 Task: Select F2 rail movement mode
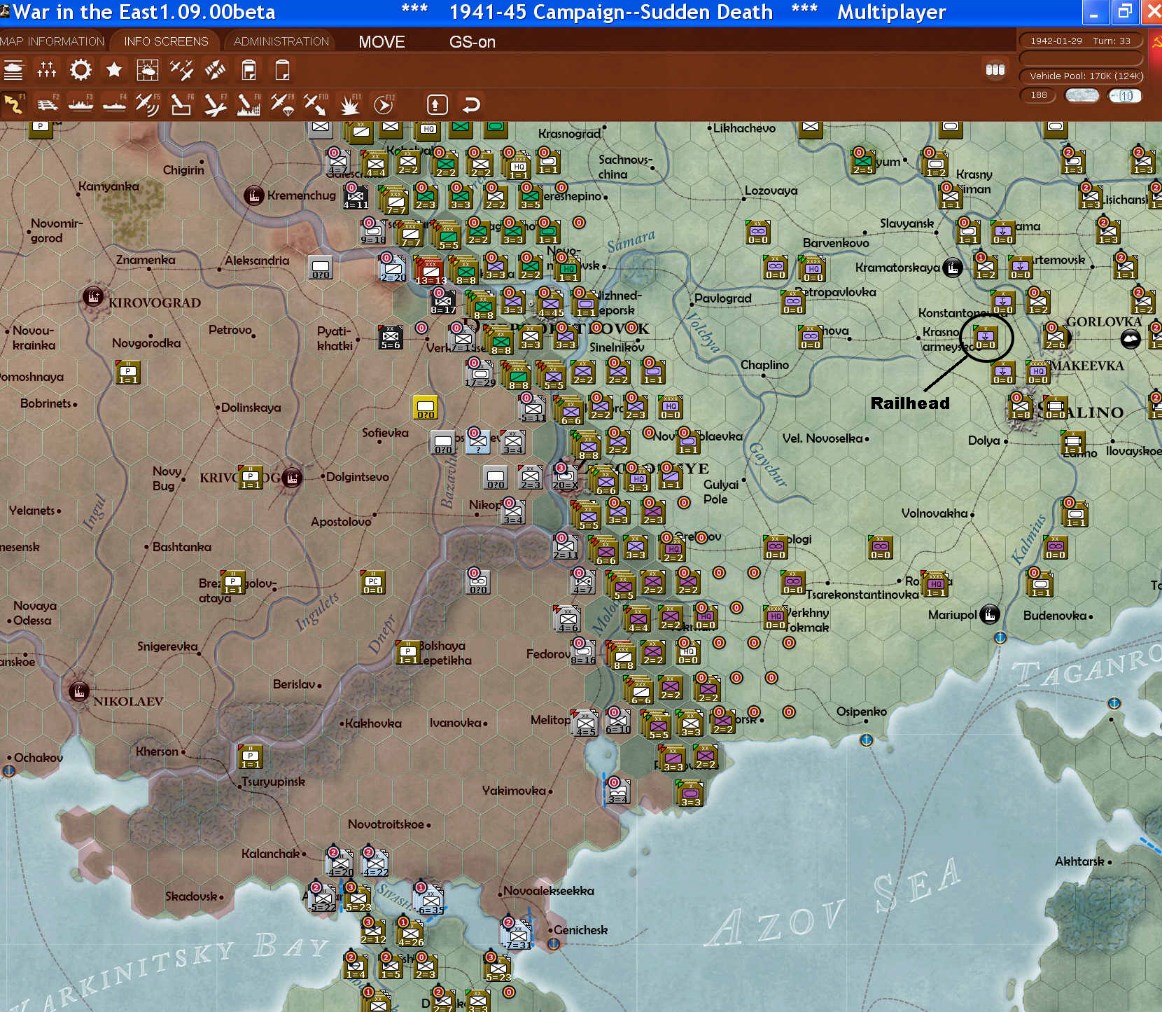tap(47, 104)
